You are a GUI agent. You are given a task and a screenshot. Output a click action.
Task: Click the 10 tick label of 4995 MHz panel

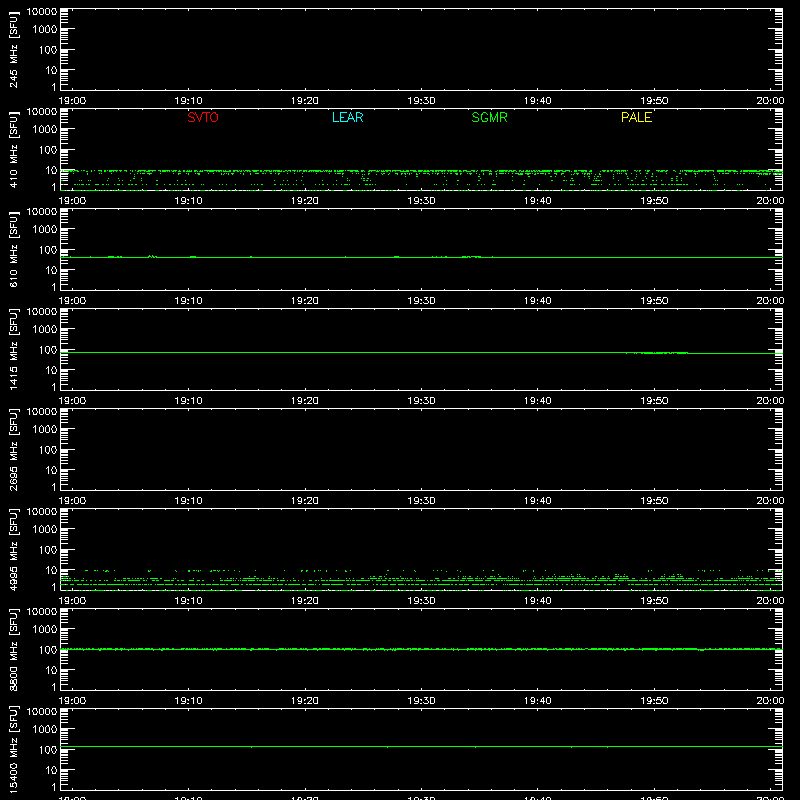(x=52, y=570)
